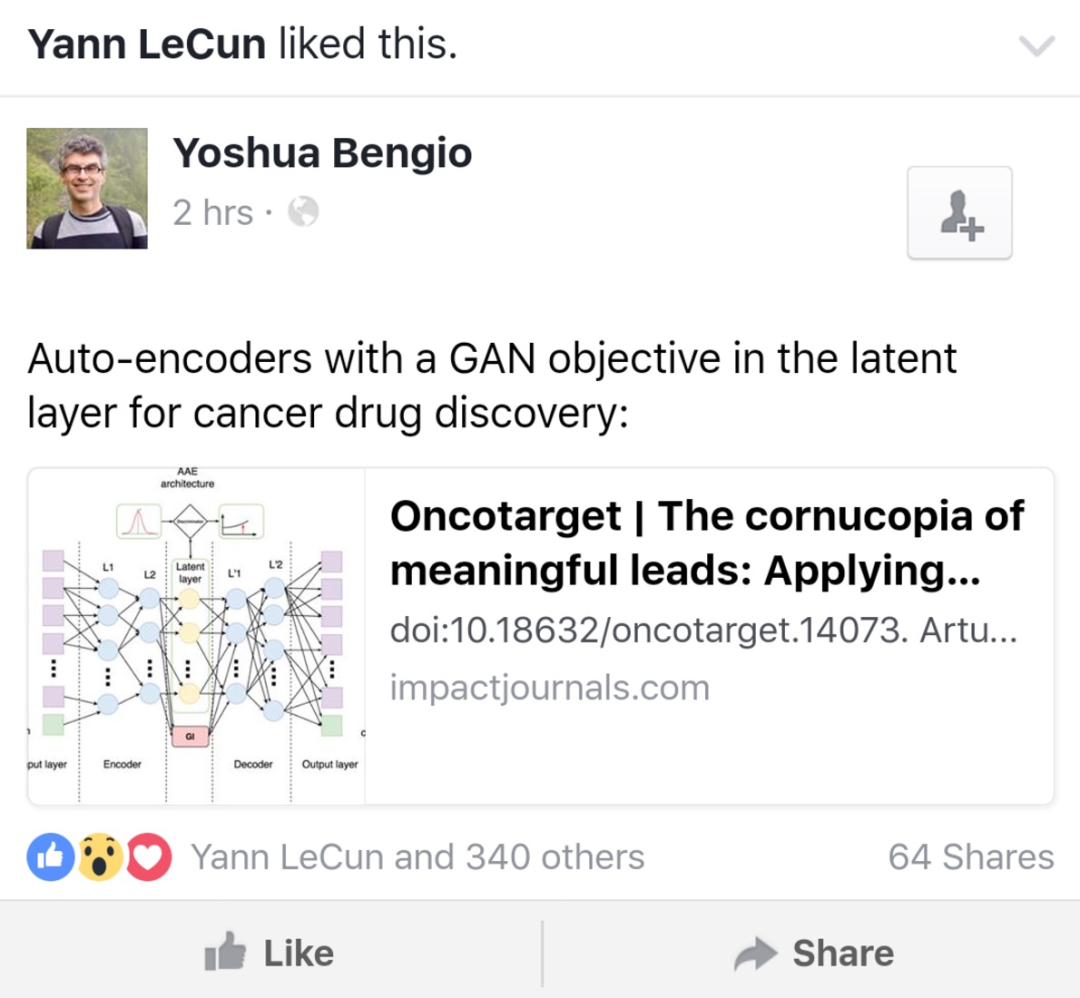This screenshot has width=1080, height=998.
Task: View the 64 Shares list
Action: point(970,857)
